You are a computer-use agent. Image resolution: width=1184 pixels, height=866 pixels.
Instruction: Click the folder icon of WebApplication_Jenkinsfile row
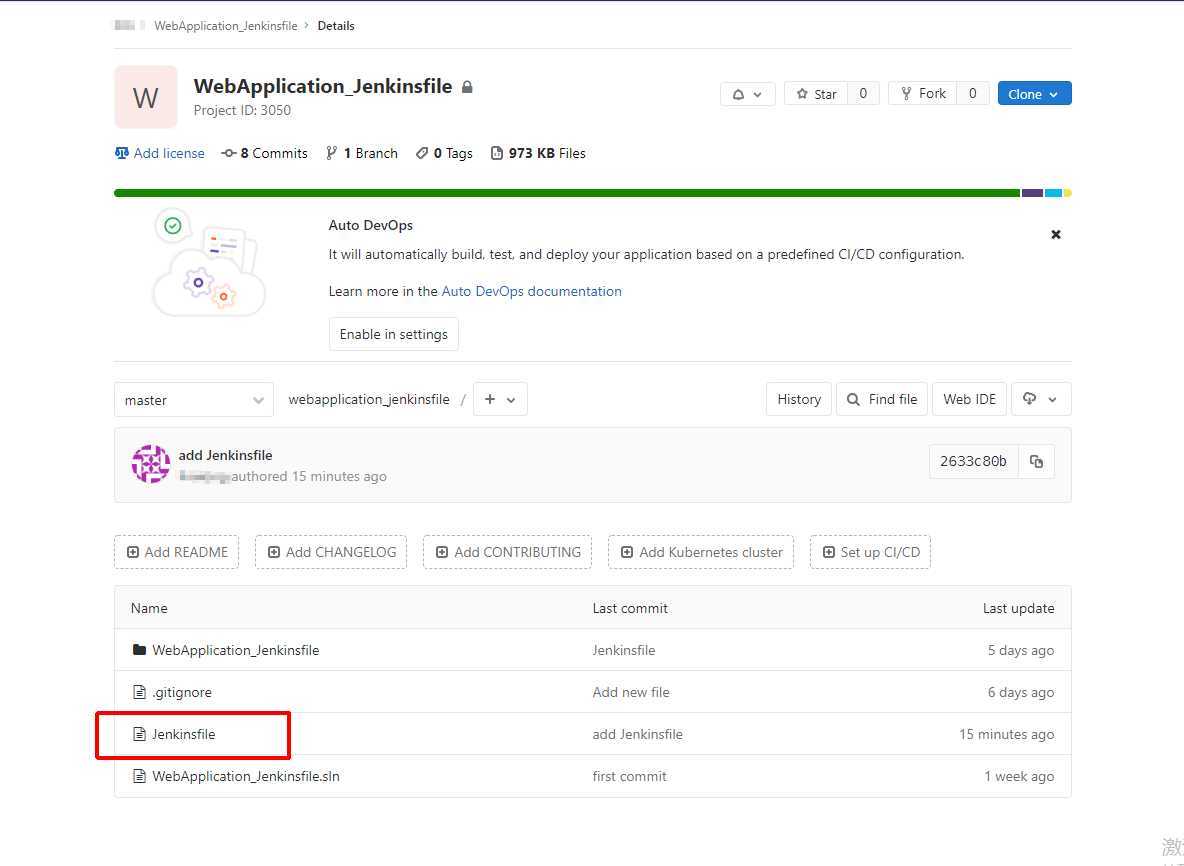pos(139,649)
